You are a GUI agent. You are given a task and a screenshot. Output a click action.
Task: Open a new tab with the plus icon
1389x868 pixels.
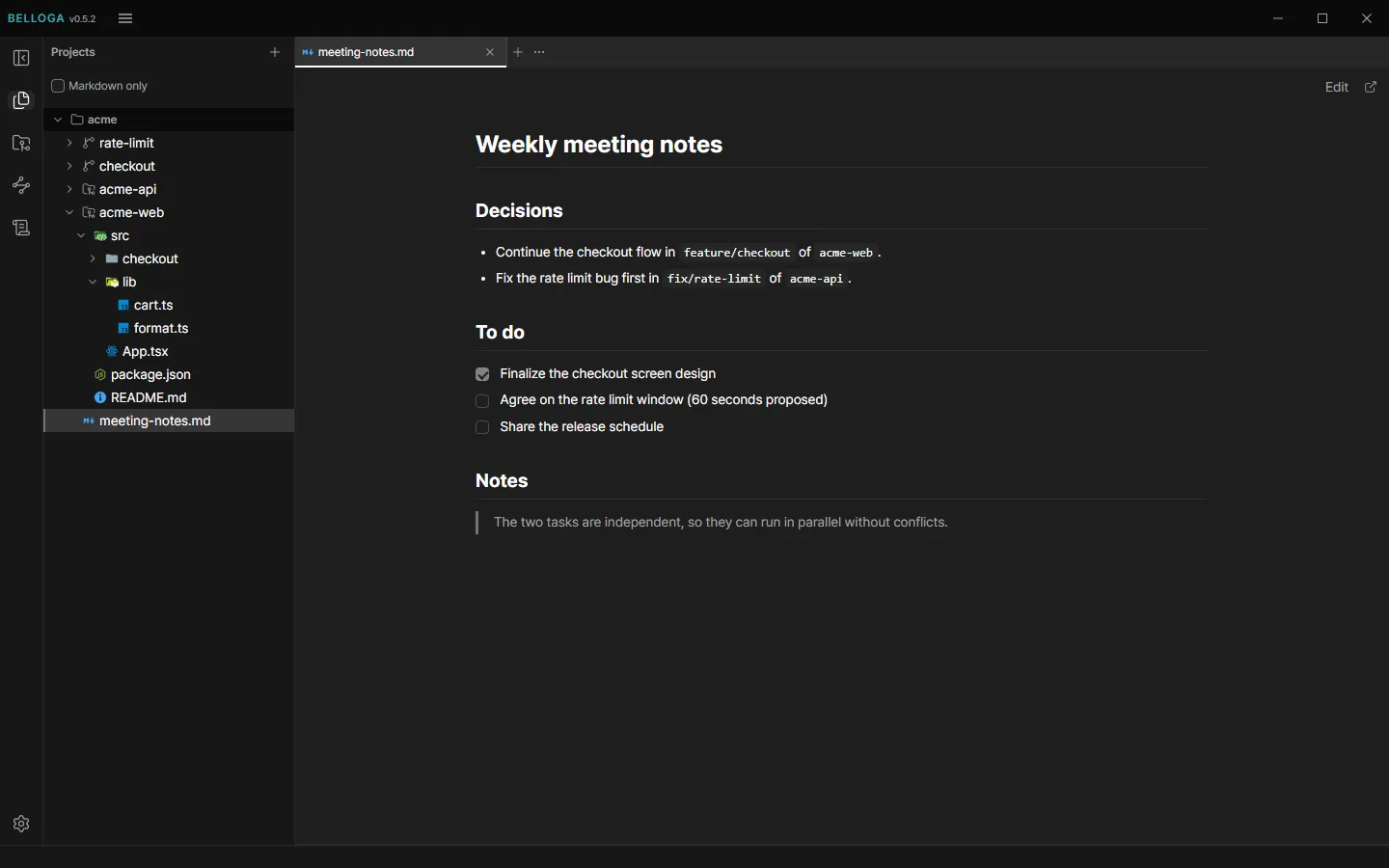(x=518, y=52)
